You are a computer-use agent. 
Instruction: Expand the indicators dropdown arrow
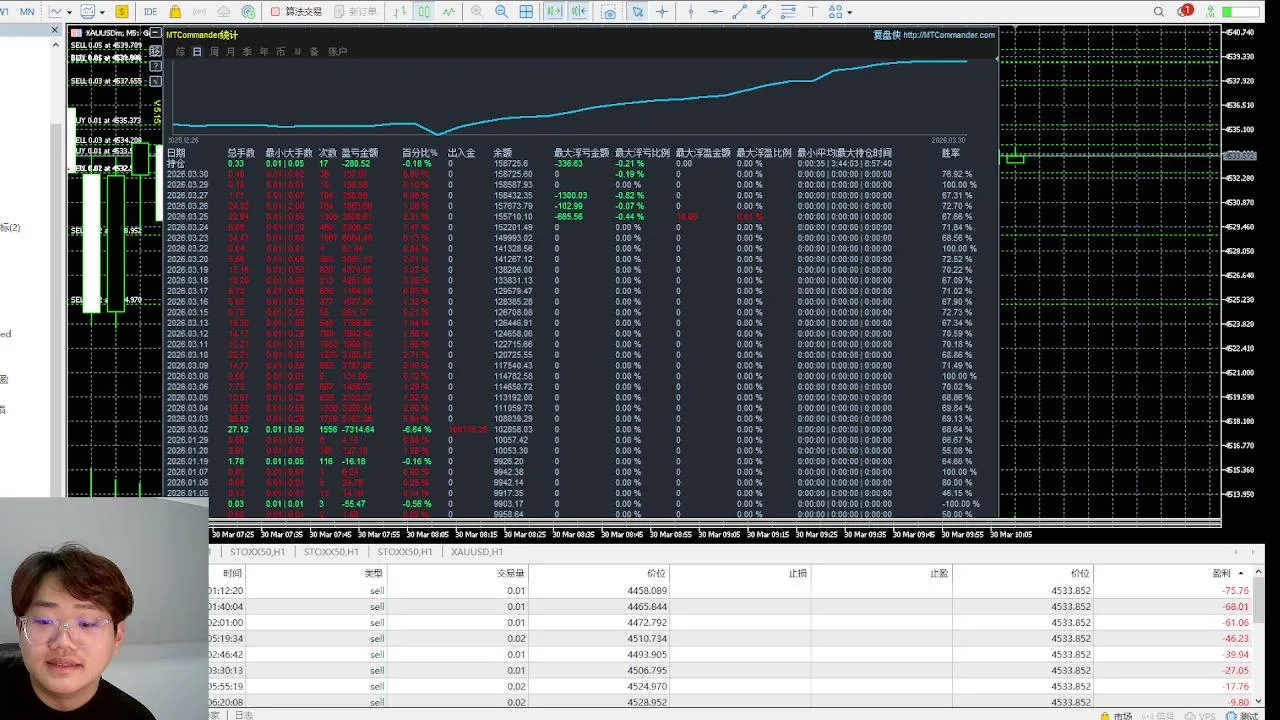coord(102,12)
